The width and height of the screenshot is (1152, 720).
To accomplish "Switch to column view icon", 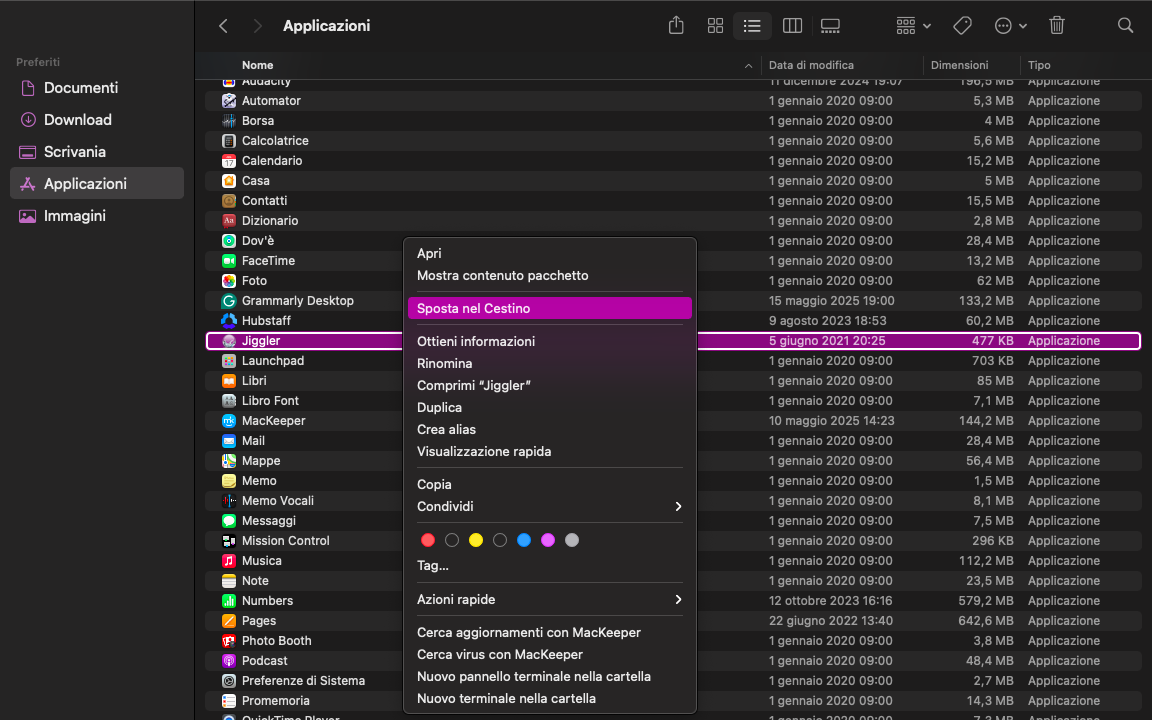I will coord(792,26).
